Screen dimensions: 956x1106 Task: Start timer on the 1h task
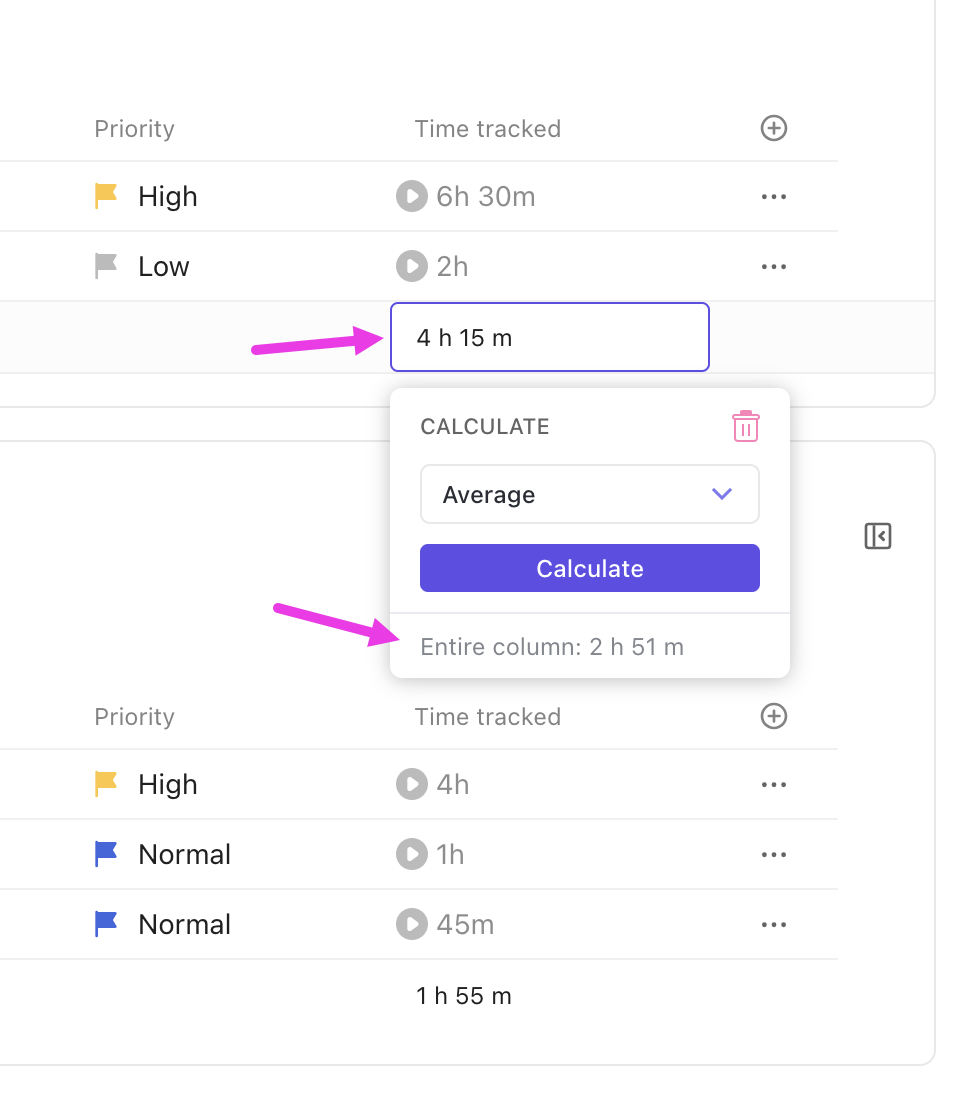(x=411, y=854)
